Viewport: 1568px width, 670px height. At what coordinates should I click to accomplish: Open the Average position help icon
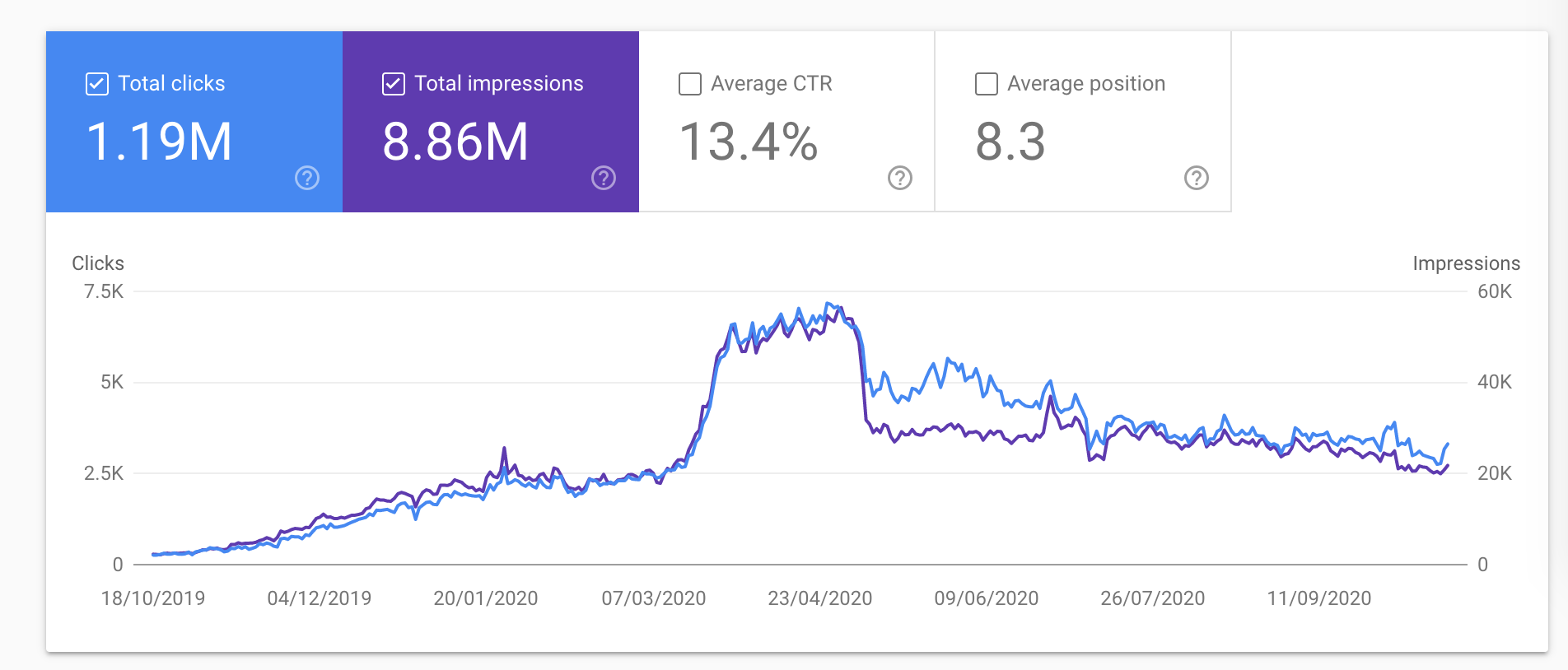coord(1197,178)
